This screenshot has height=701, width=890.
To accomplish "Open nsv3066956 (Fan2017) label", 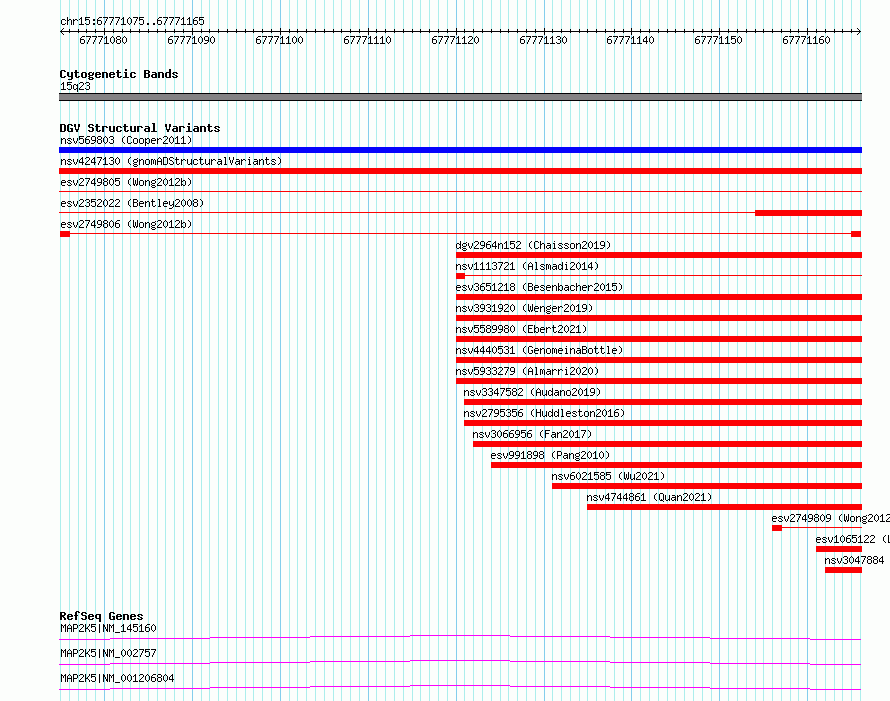I will tap(532, 434).
